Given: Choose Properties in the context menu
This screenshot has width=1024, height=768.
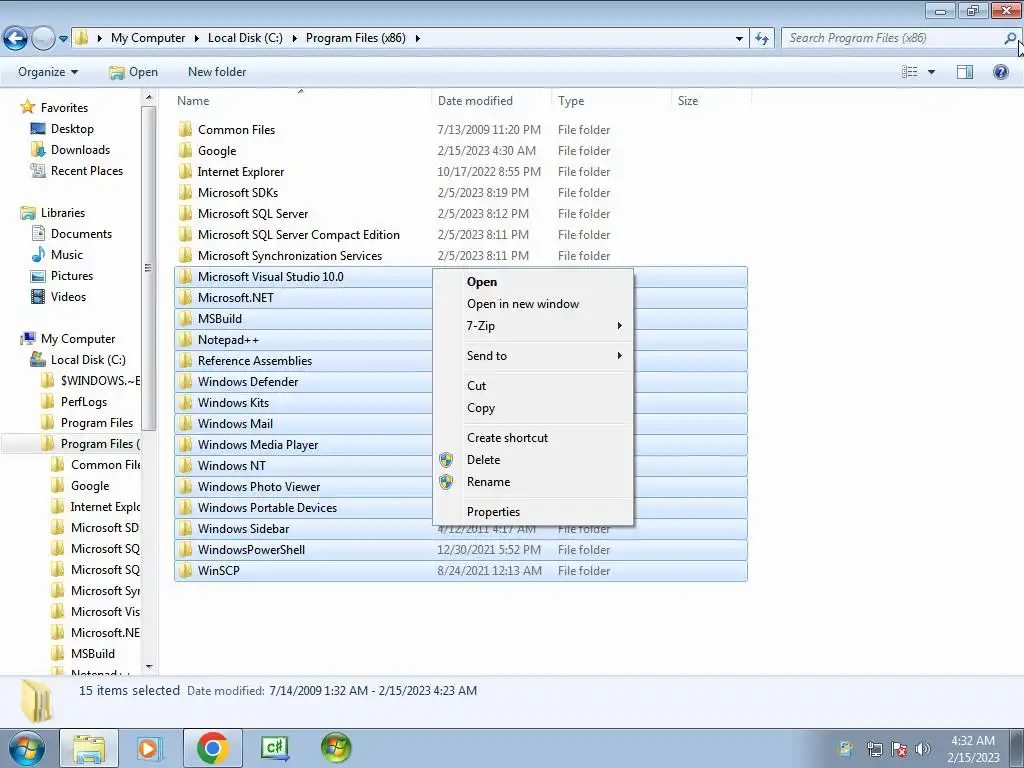Looking at the screenshot, I should coord(533,512).
